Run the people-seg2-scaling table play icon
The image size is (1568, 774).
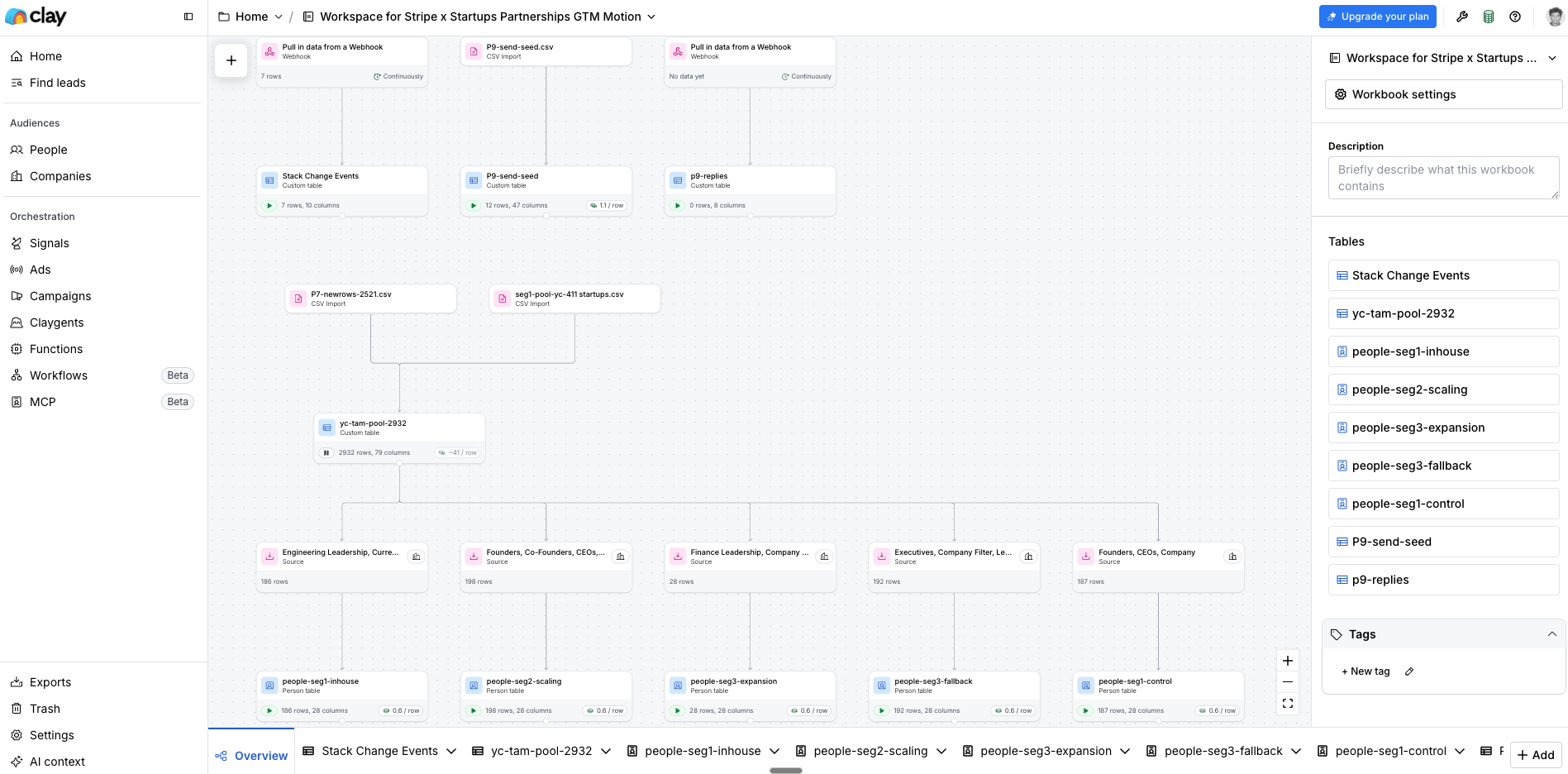click(x=474, y=710)
